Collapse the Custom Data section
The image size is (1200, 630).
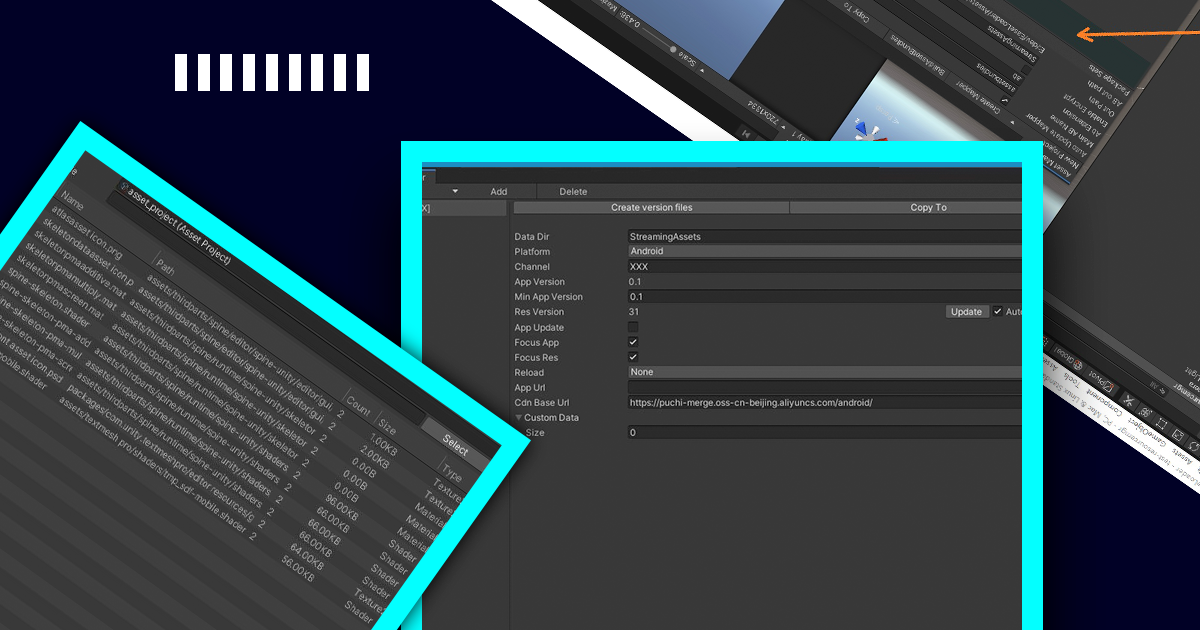pyautogui.click(x=519, y=417)
